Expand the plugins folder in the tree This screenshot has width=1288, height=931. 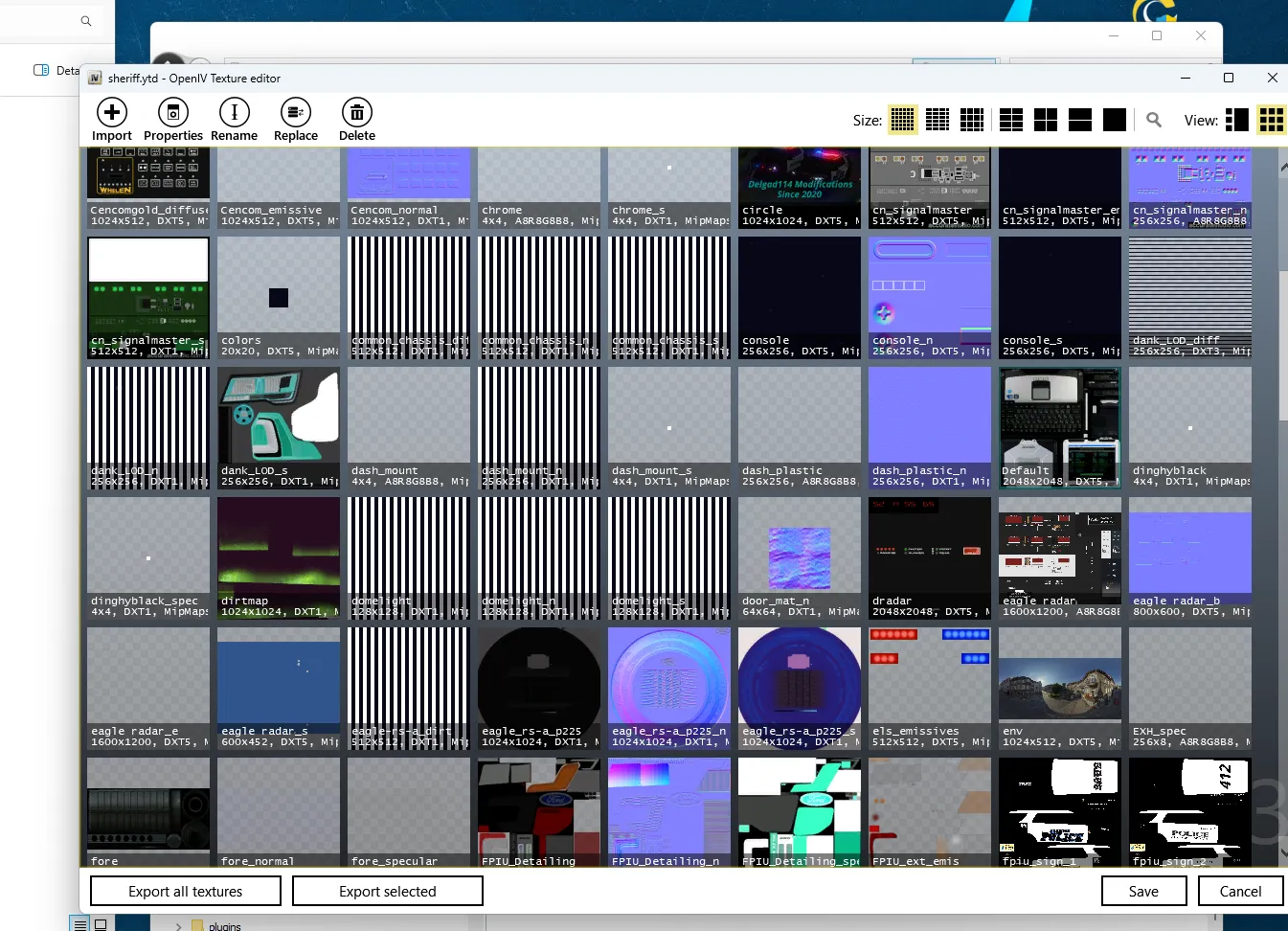[x=178, y=926]
